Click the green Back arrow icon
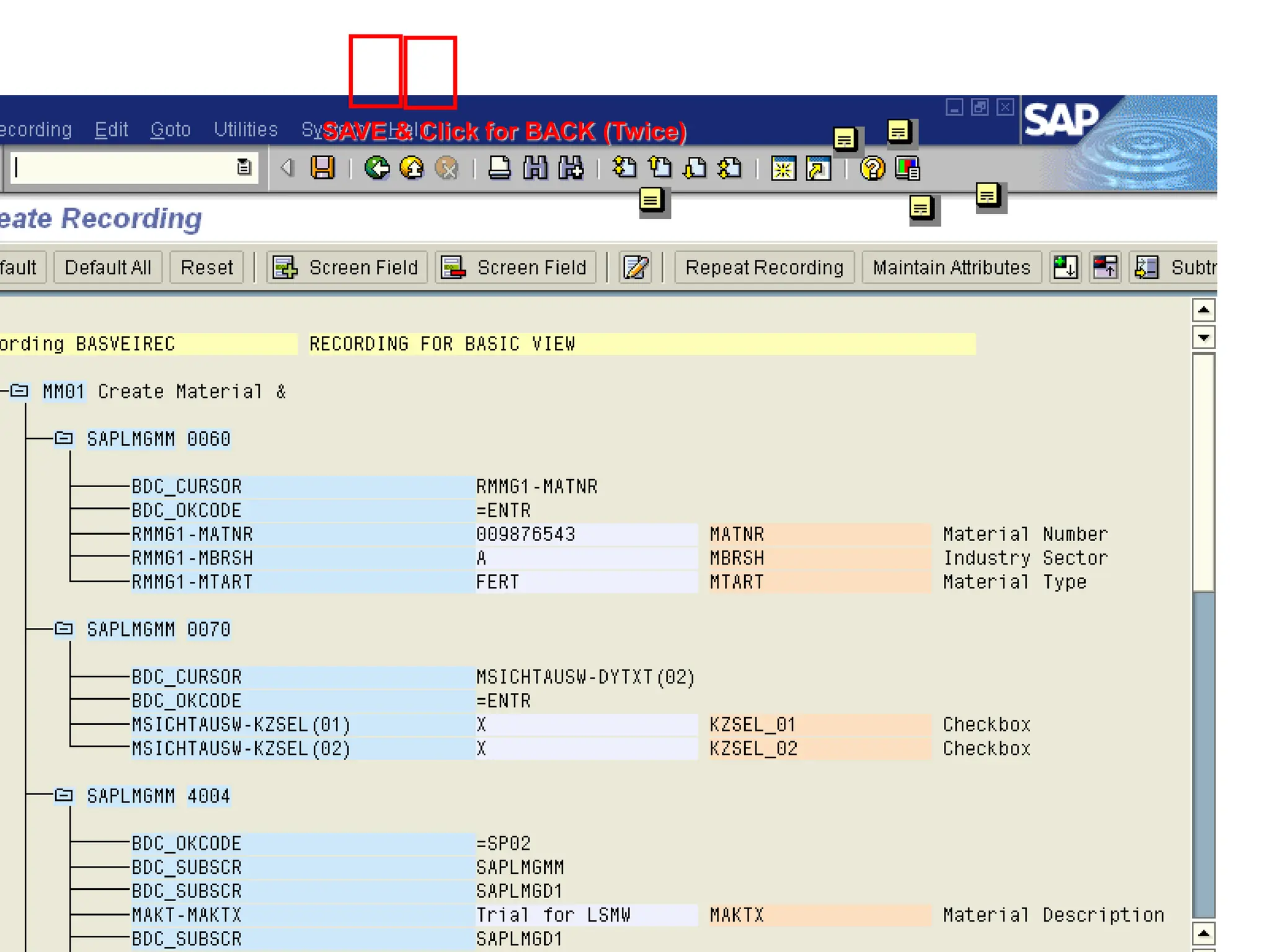 tap(376, 168)
